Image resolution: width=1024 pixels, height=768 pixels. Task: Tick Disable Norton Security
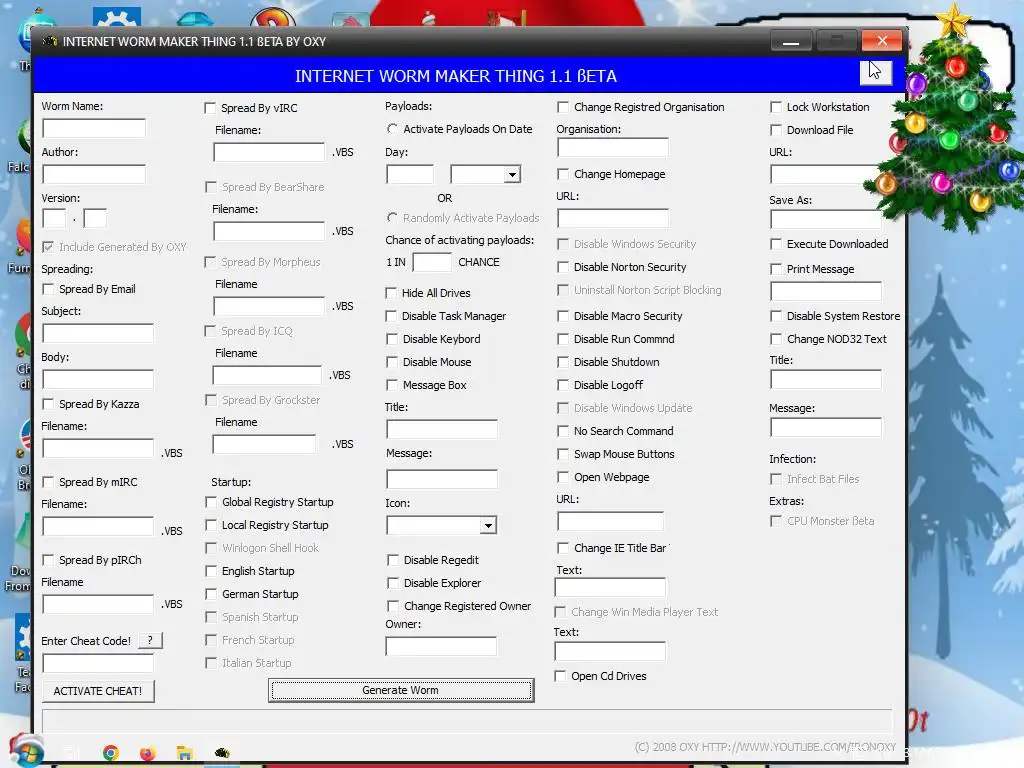(562, 267)
